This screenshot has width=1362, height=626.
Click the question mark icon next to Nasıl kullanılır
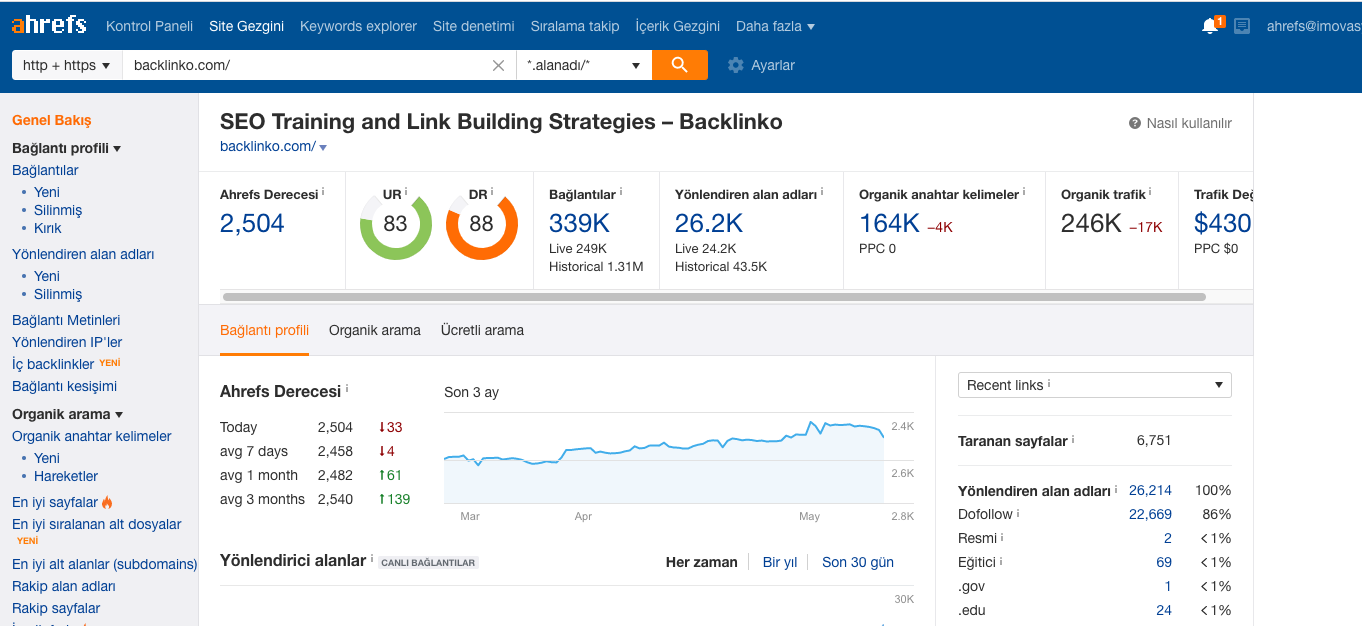[x=1135, y=123]
